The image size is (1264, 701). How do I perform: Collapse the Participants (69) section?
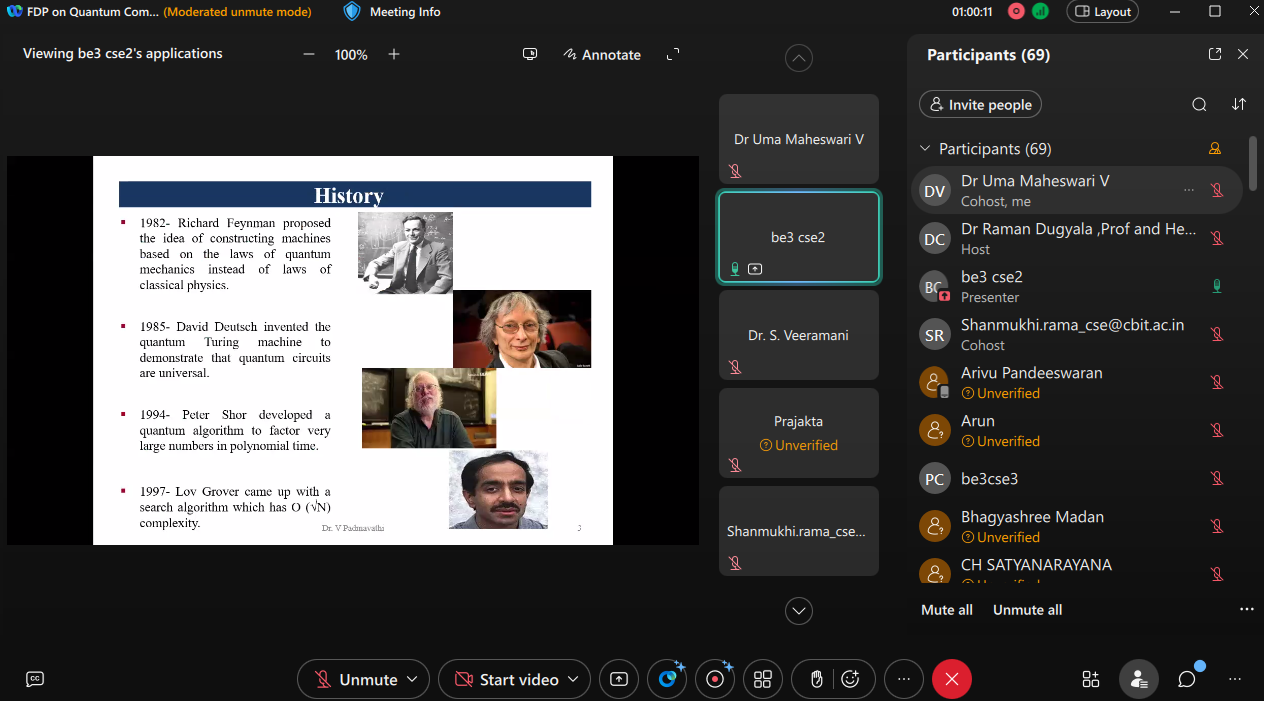(x=925, y=149)
